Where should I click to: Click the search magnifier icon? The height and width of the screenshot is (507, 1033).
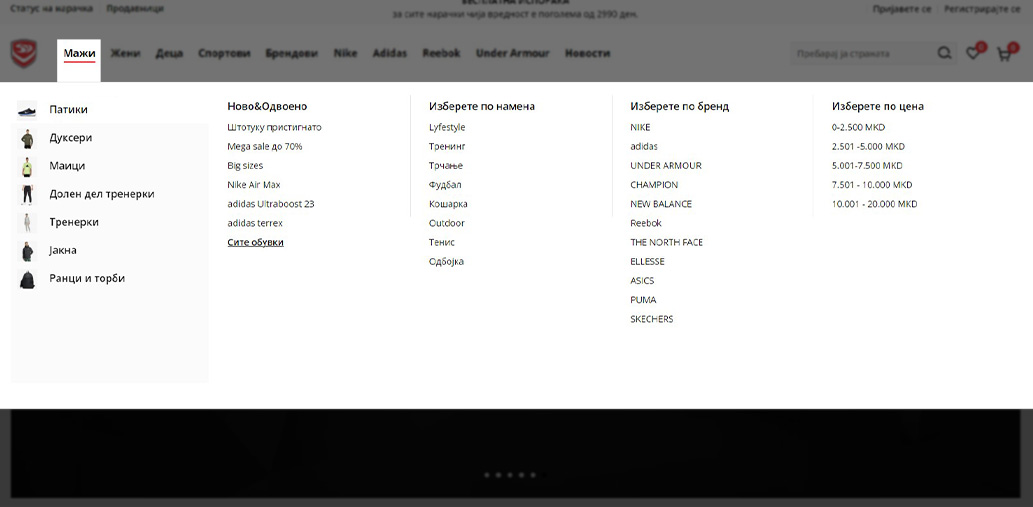coord(944,53)
